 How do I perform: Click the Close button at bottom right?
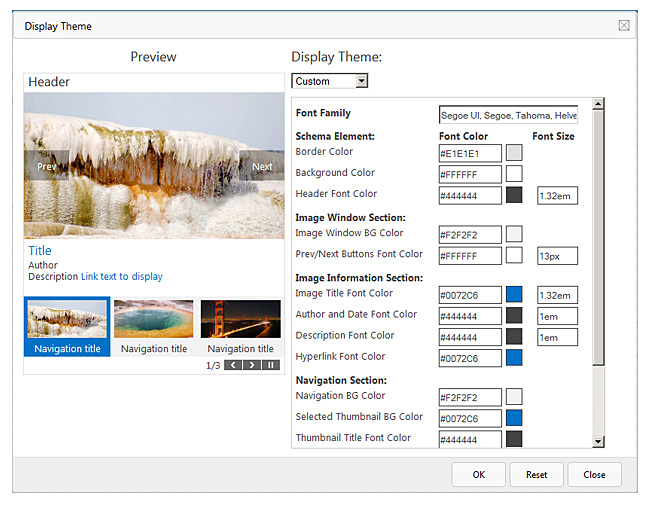point(594,474)
